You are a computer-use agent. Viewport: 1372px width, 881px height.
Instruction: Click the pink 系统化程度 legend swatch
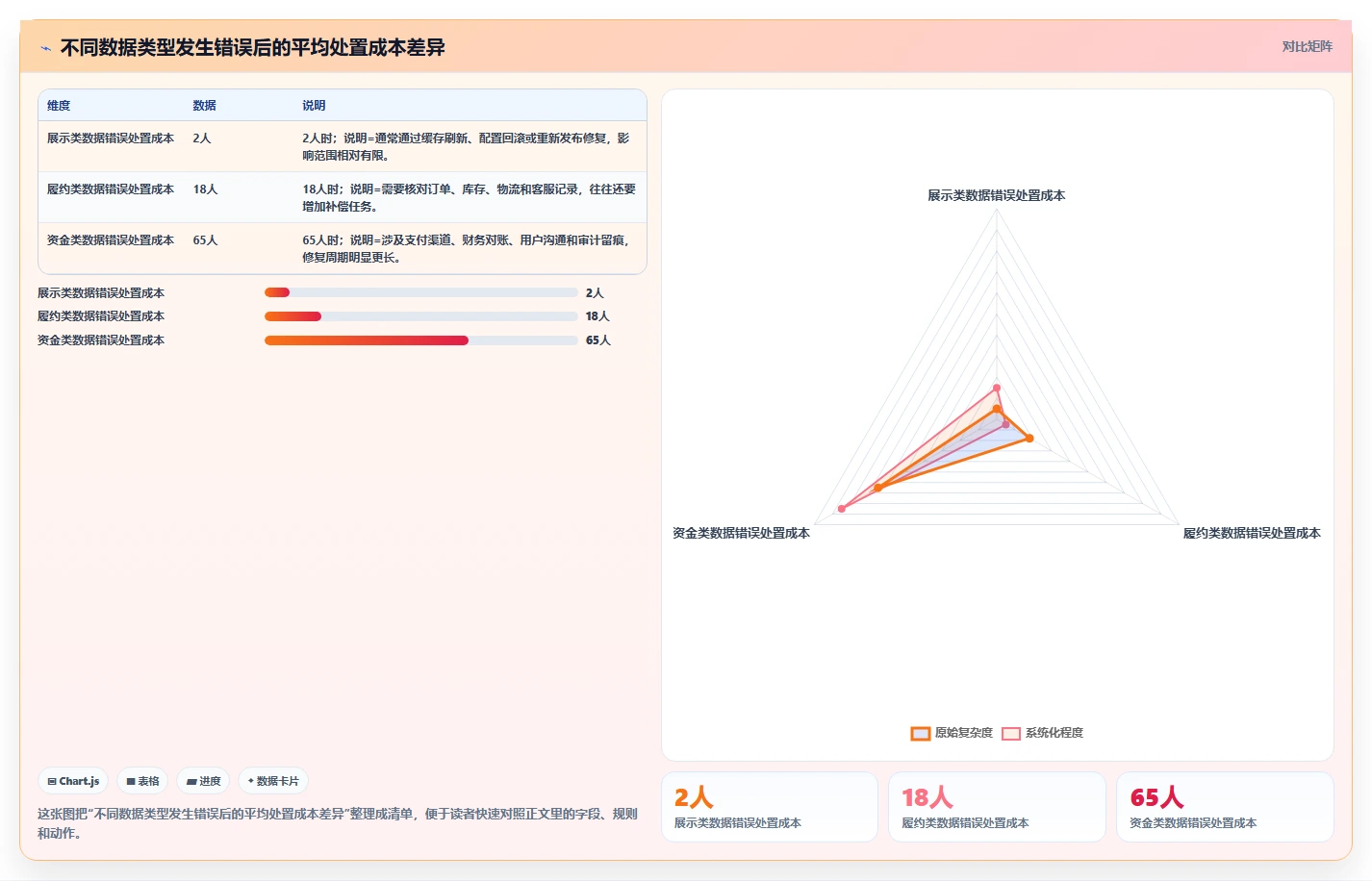1011,733
